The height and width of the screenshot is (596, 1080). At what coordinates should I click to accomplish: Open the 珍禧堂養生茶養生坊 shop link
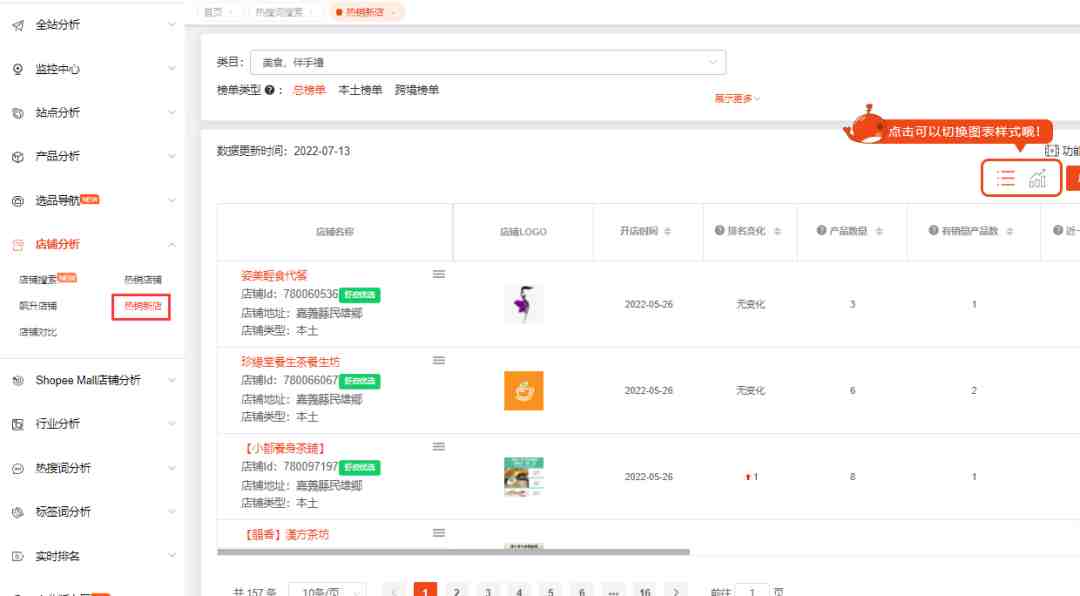tap(290, 362)
